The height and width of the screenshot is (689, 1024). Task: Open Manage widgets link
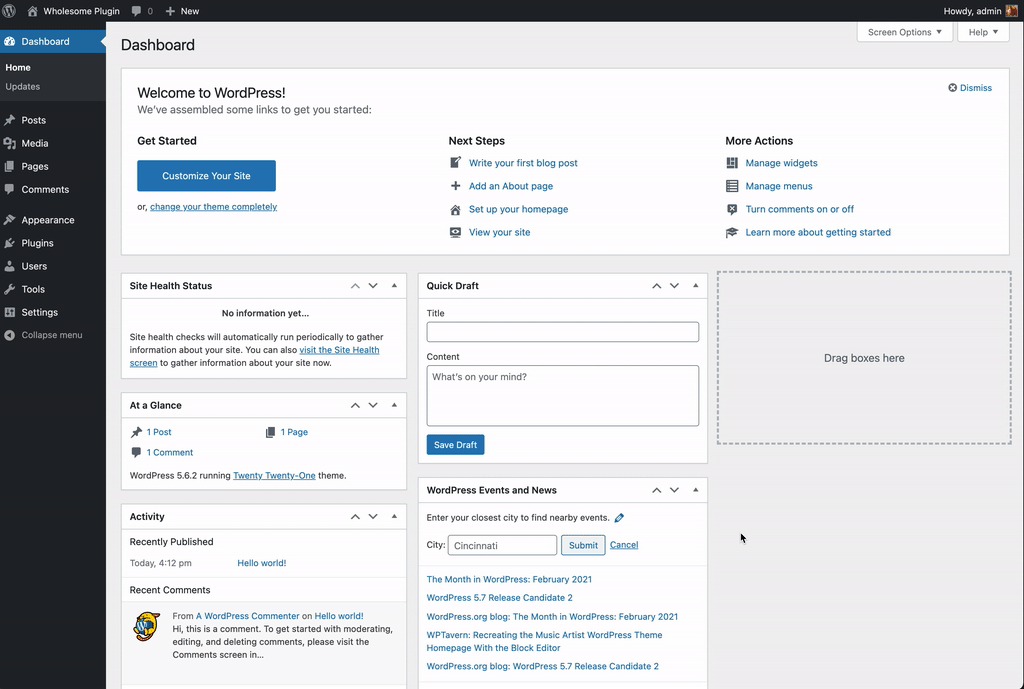(x=782, y=163)
